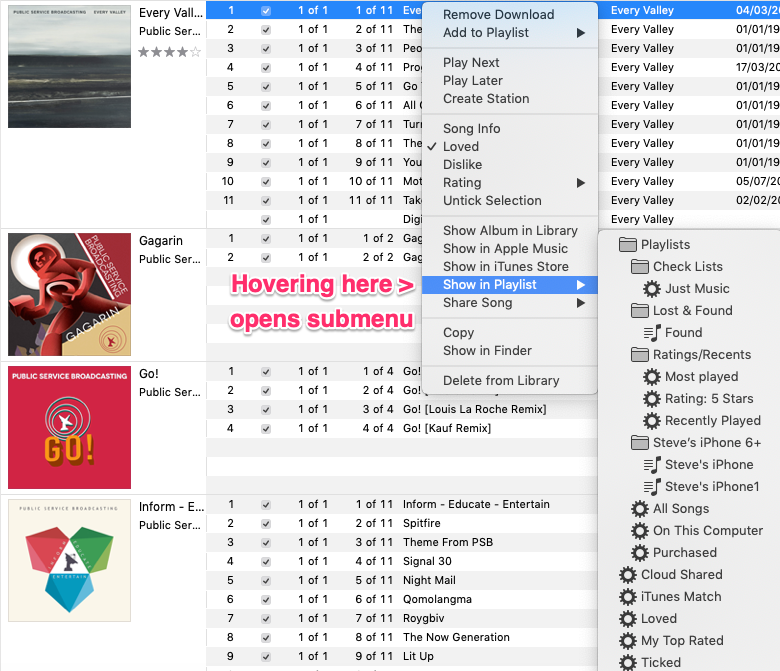This screenshot has height=671, width=780.
Task: Click the iTunes Match gear icon
Action: (x=628, y=596)
